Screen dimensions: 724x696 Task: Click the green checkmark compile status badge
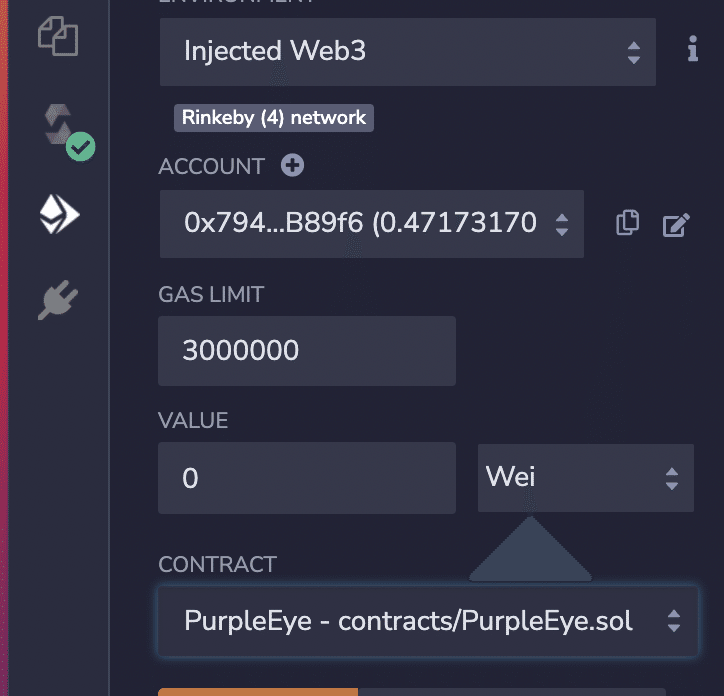[x=80, y=148]
